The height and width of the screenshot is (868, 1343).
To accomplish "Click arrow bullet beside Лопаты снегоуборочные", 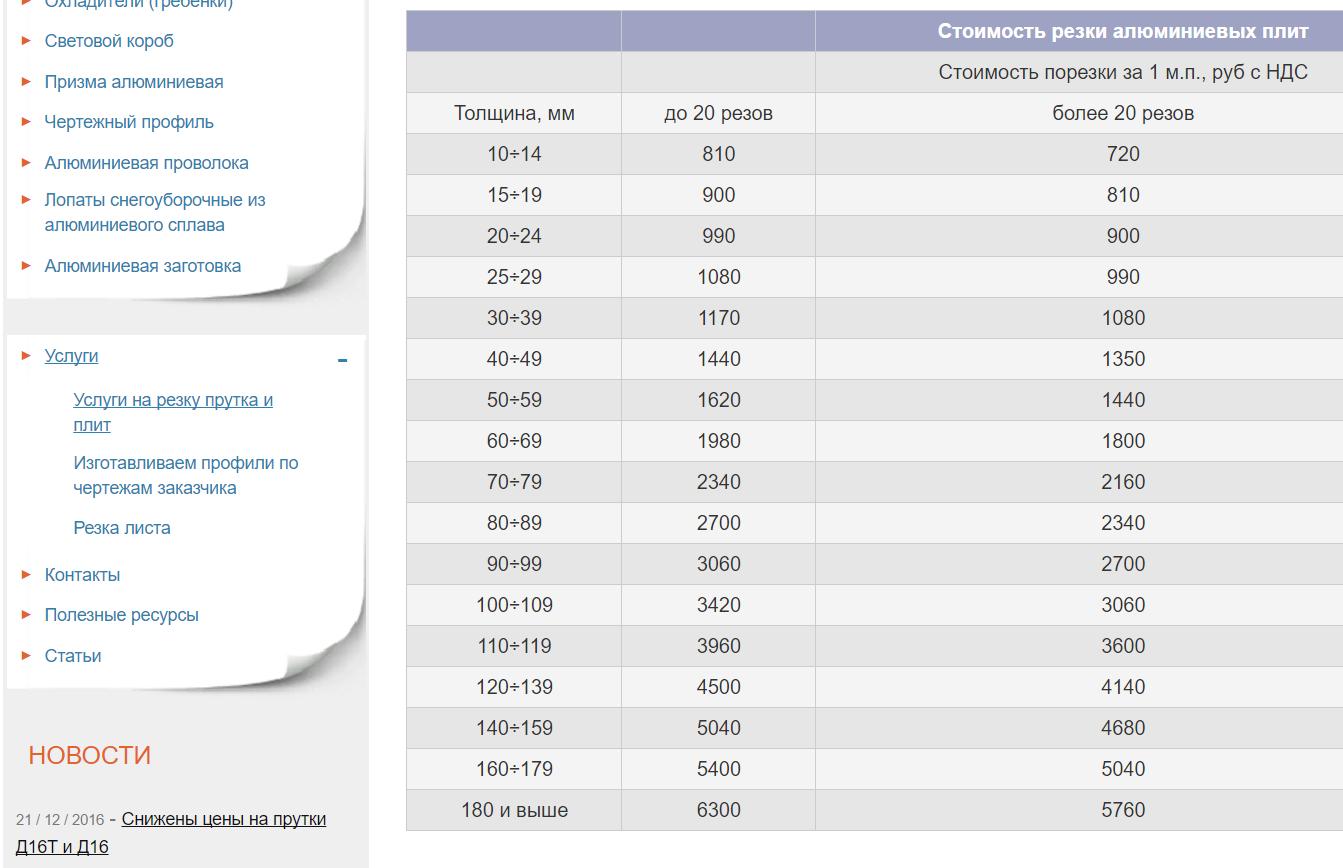I will pyautogui.click(x=27, y=199).
